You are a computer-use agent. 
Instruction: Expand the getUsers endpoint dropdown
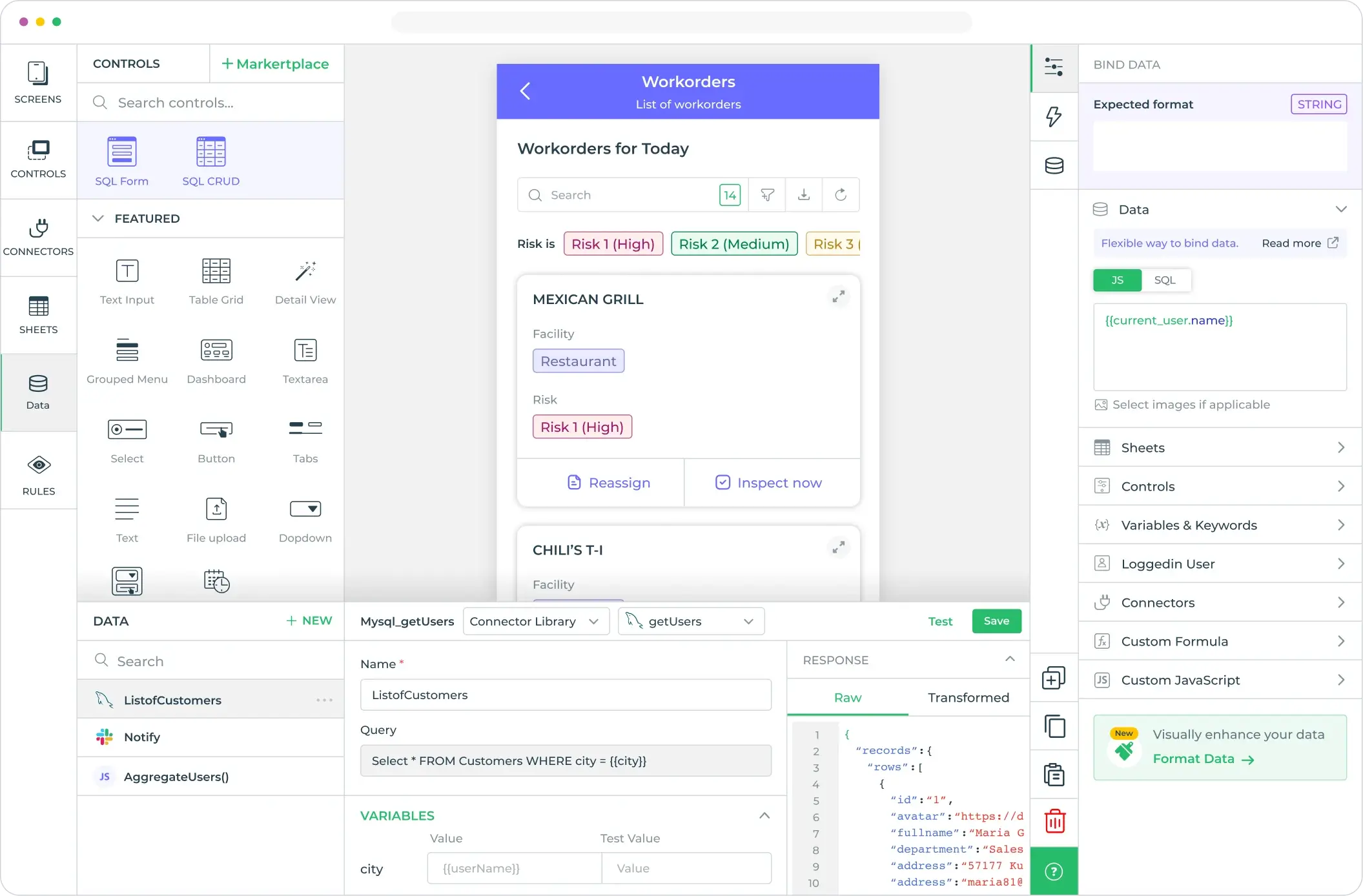(x=690, y=621)
